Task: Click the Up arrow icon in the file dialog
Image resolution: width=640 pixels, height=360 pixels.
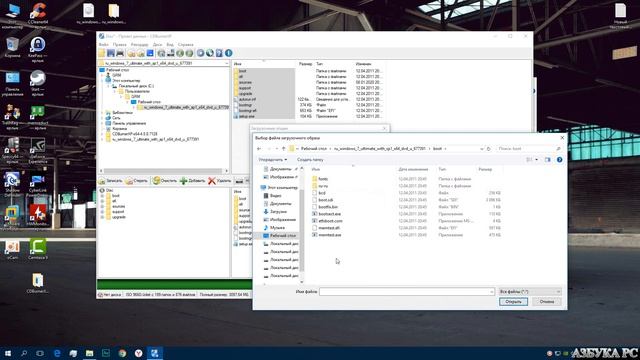Action: pyautogui.click(x=284, y=149)
